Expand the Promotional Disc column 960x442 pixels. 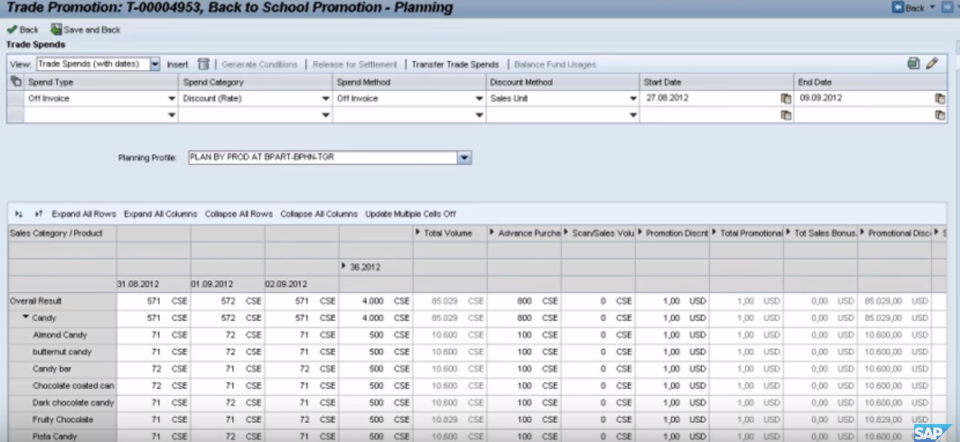coord(863,233)
